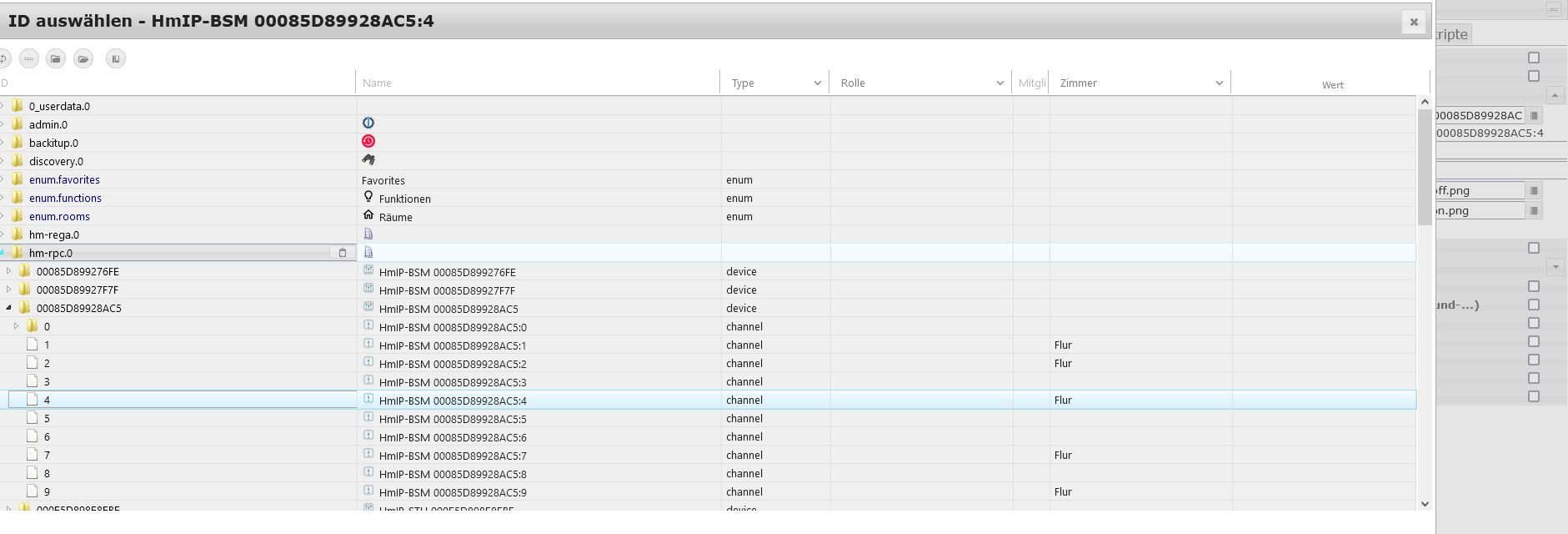
Task: Toggle checkbox beside '(und-...)' in background panel
Action: [x=1533, y=305]
